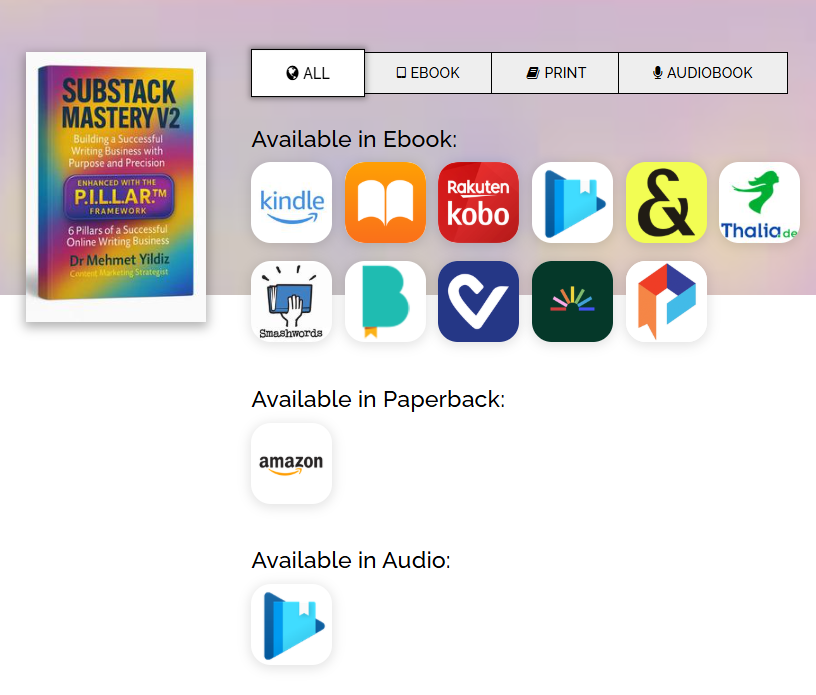Select the Rakuten Kobo store icon
Image resolution: width=816 pixels, height=695 pixels.
tap(479, 203)
